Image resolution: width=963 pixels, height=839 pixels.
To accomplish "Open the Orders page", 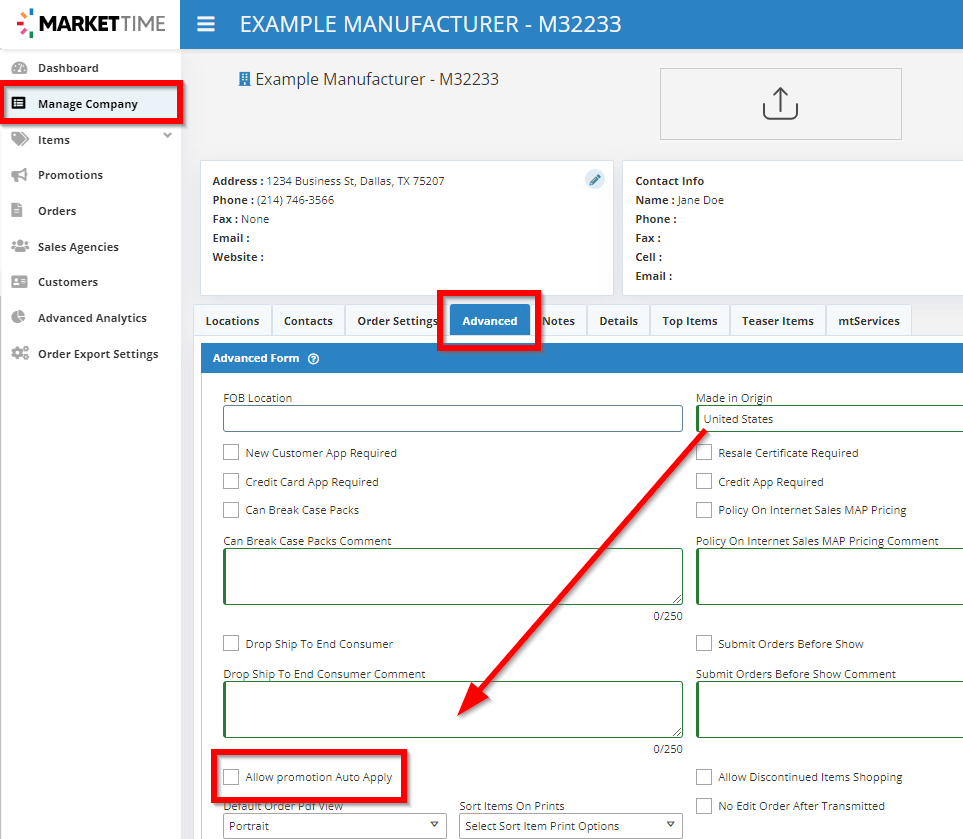I will (90, 211).
